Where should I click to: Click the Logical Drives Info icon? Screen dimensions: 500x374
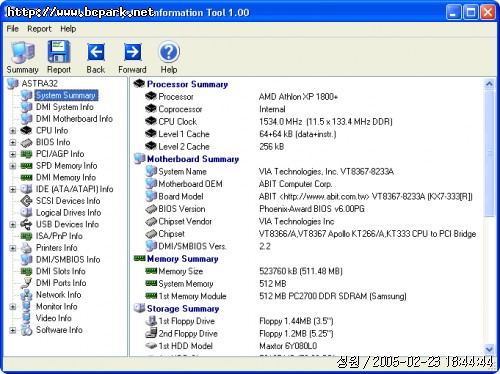(x=26, y=212)
